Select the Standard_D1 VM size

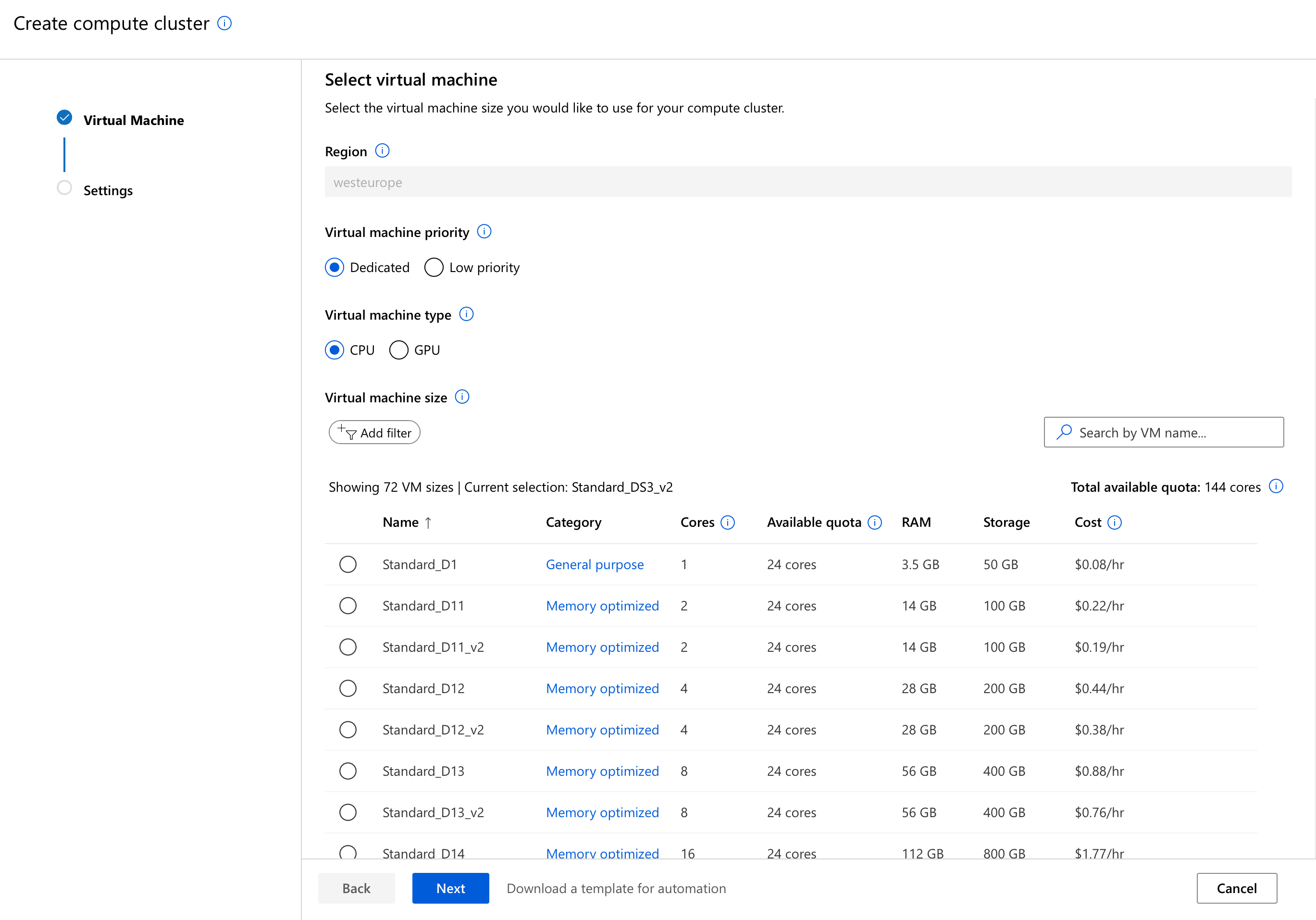click(x=348, y=564)
